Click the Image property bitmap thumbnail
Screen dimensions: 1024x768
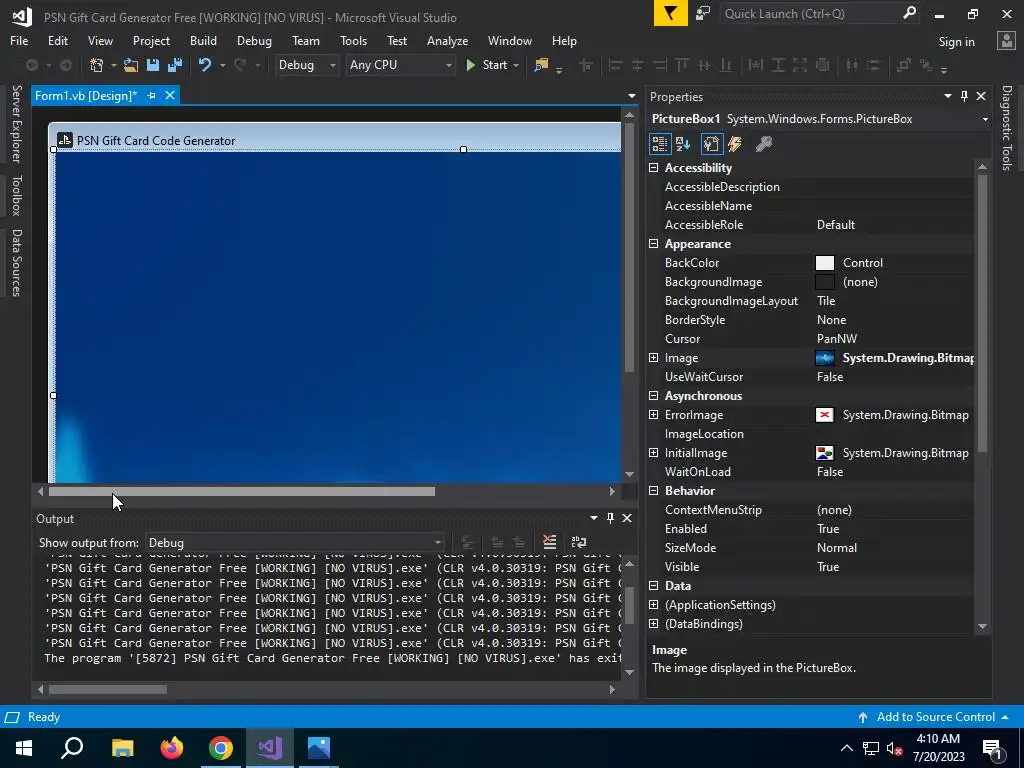click(825, 358)
